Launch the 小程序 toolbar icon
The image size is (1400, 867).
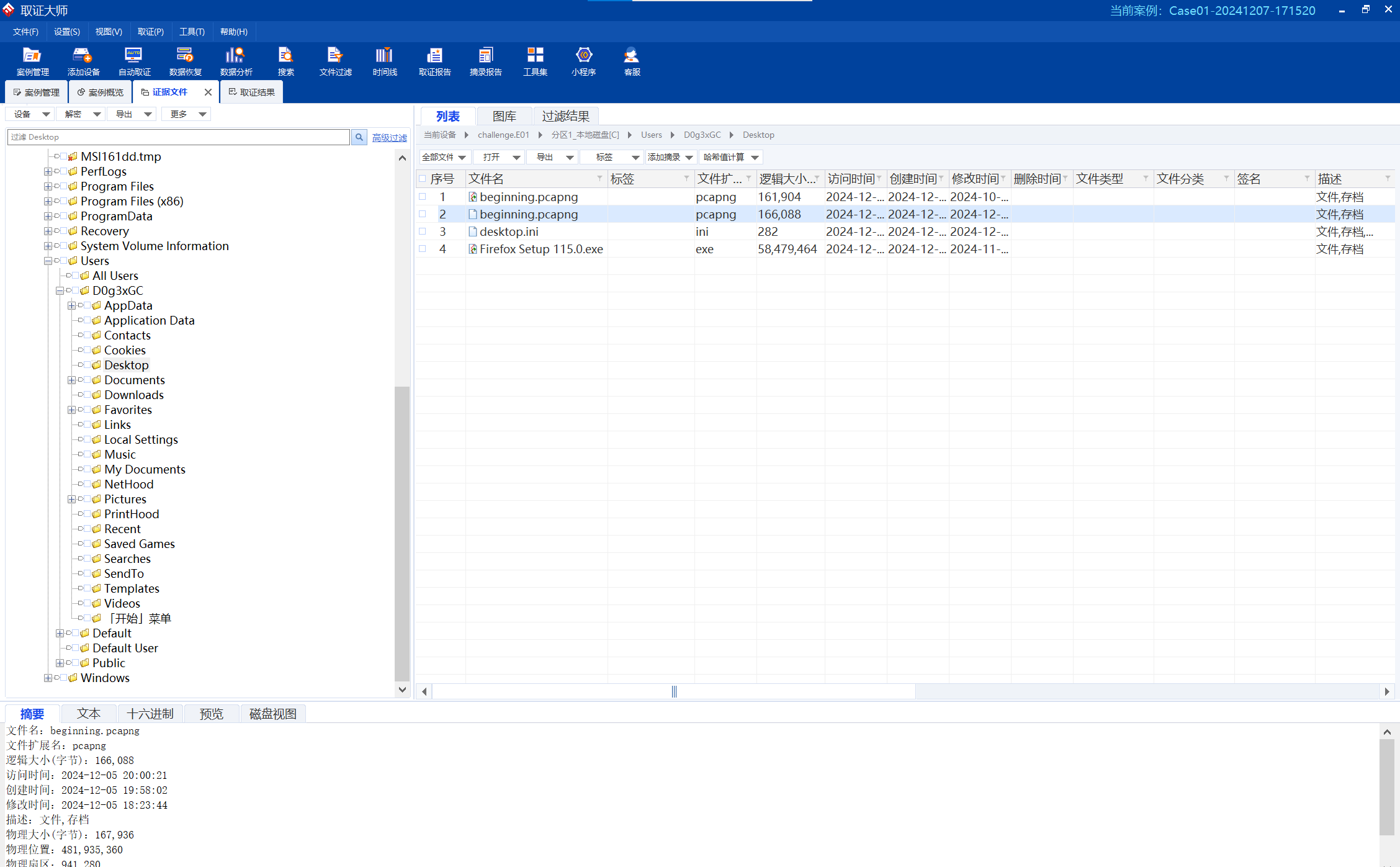pos(583,61)
